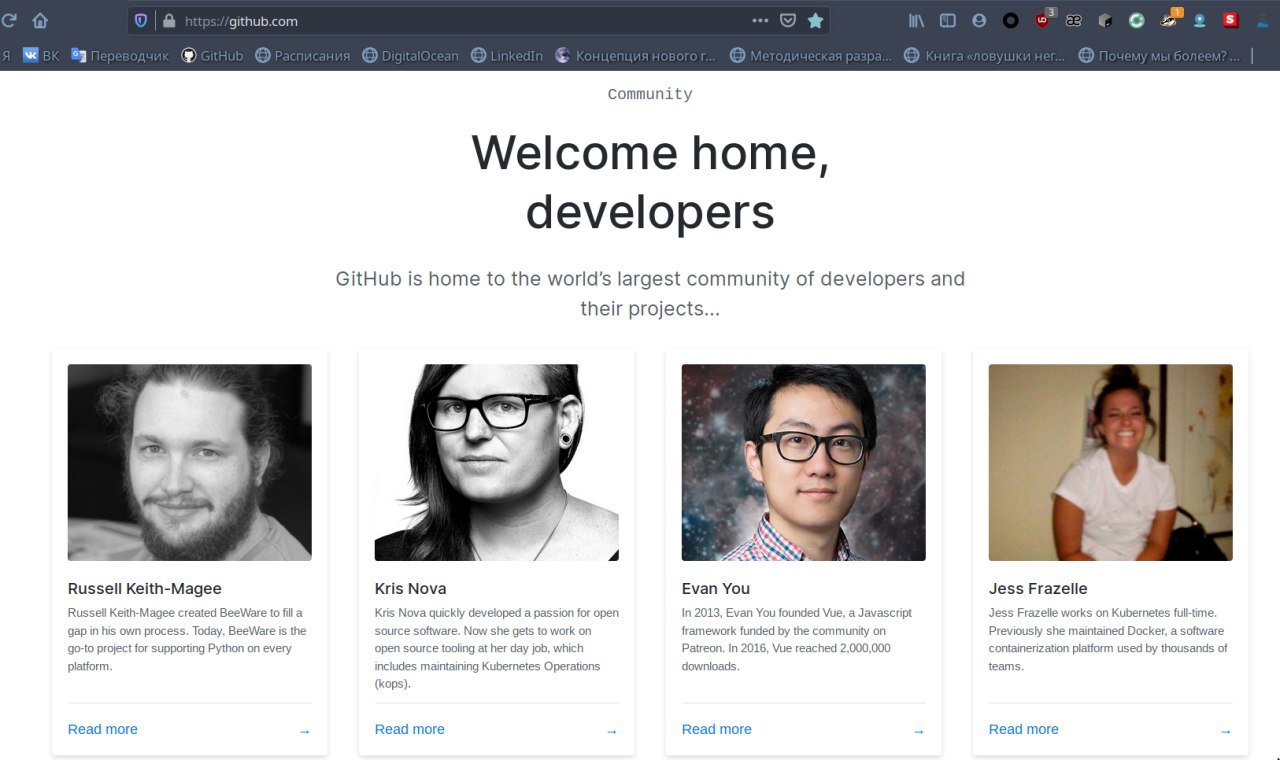The width and height of the screenshot is (1280, 760).
Task: Open the LinkedIn bookmark
Action: (x=507, y=56)
